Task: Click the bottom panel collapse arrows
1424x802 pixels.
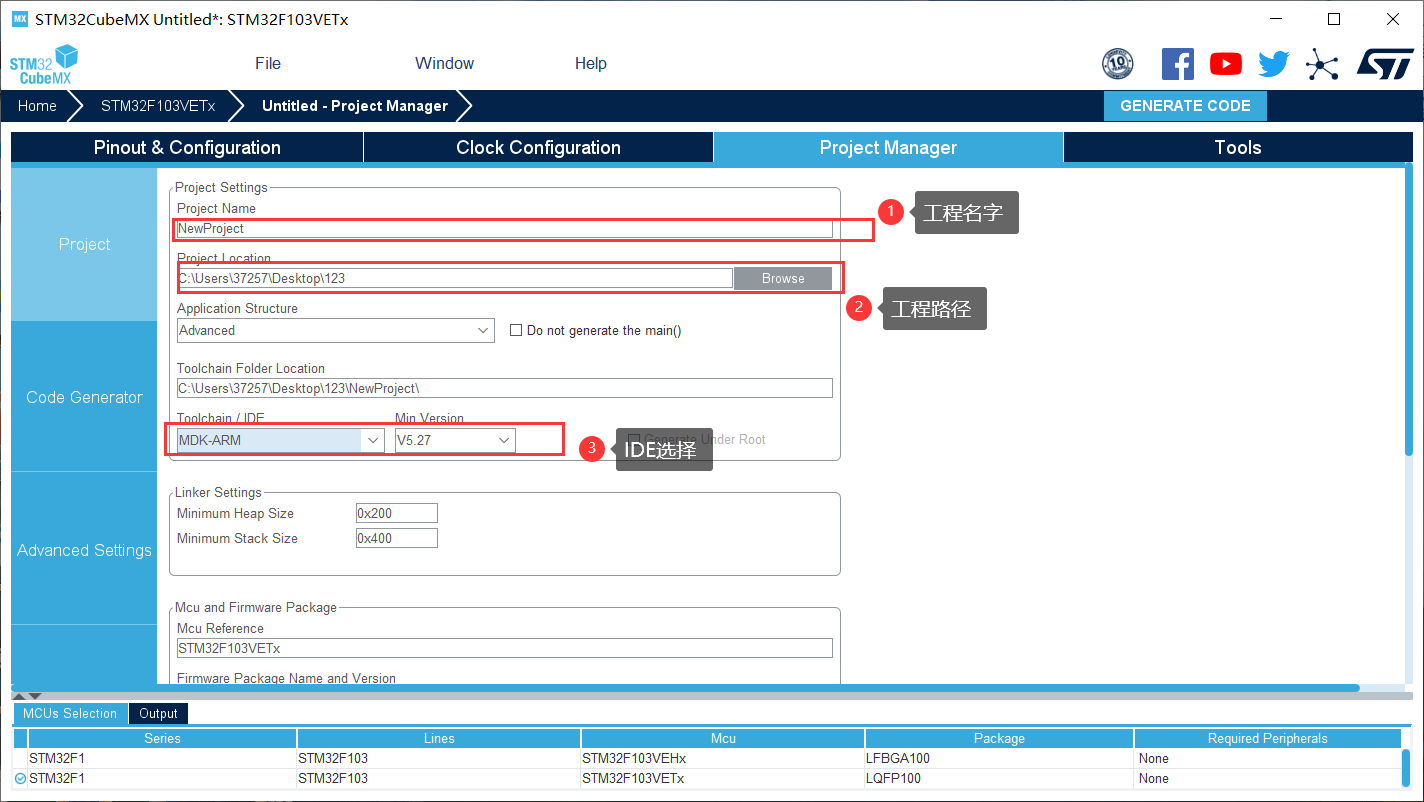Action: 27,695
